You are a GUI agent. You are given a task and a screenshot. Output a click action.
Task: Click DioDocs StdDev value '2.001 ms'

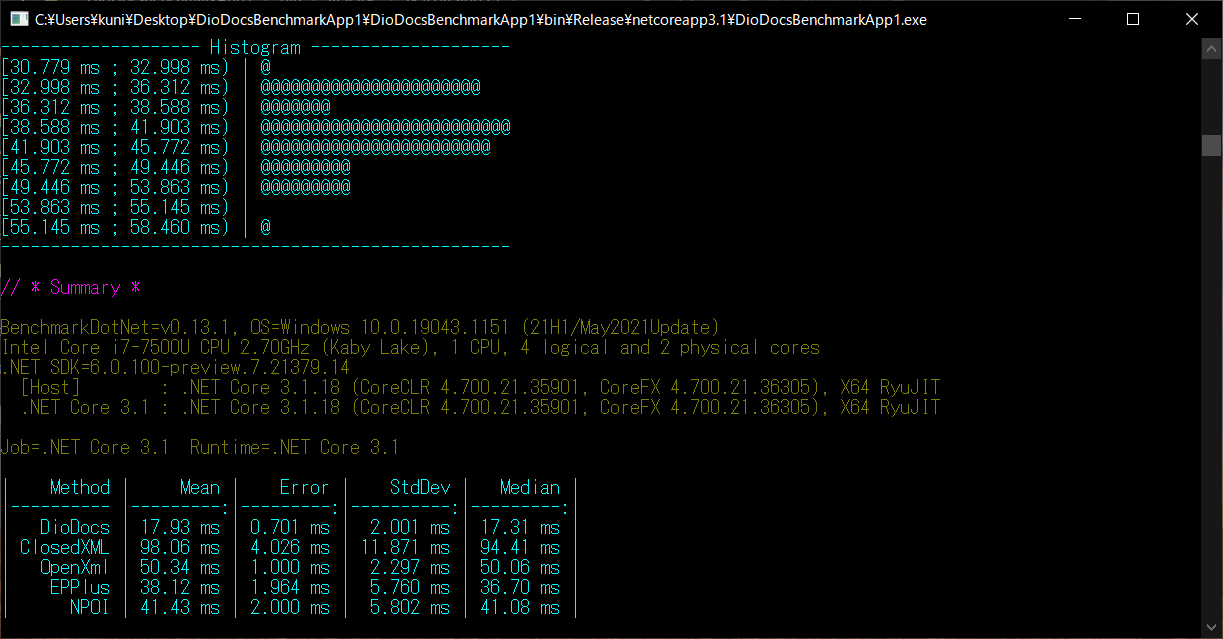point(410,527)
